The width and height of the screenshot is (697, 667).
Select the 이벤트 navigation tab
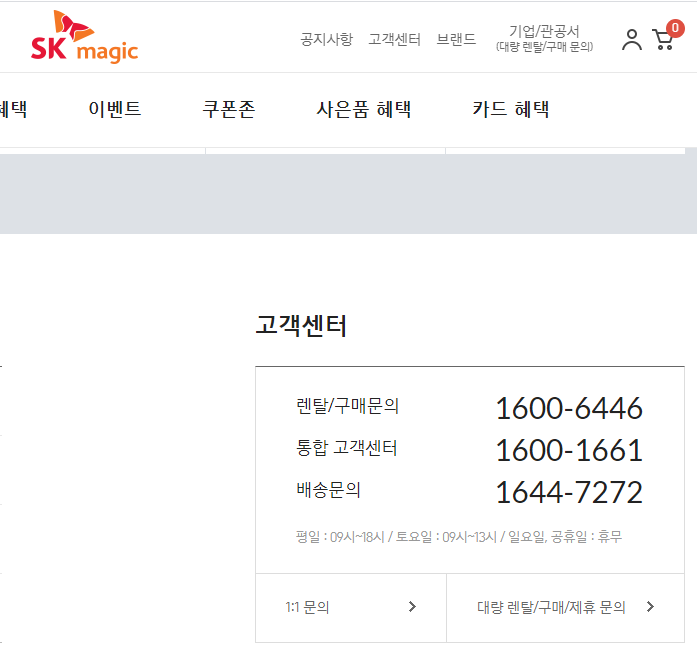click(x=115, y=109)
